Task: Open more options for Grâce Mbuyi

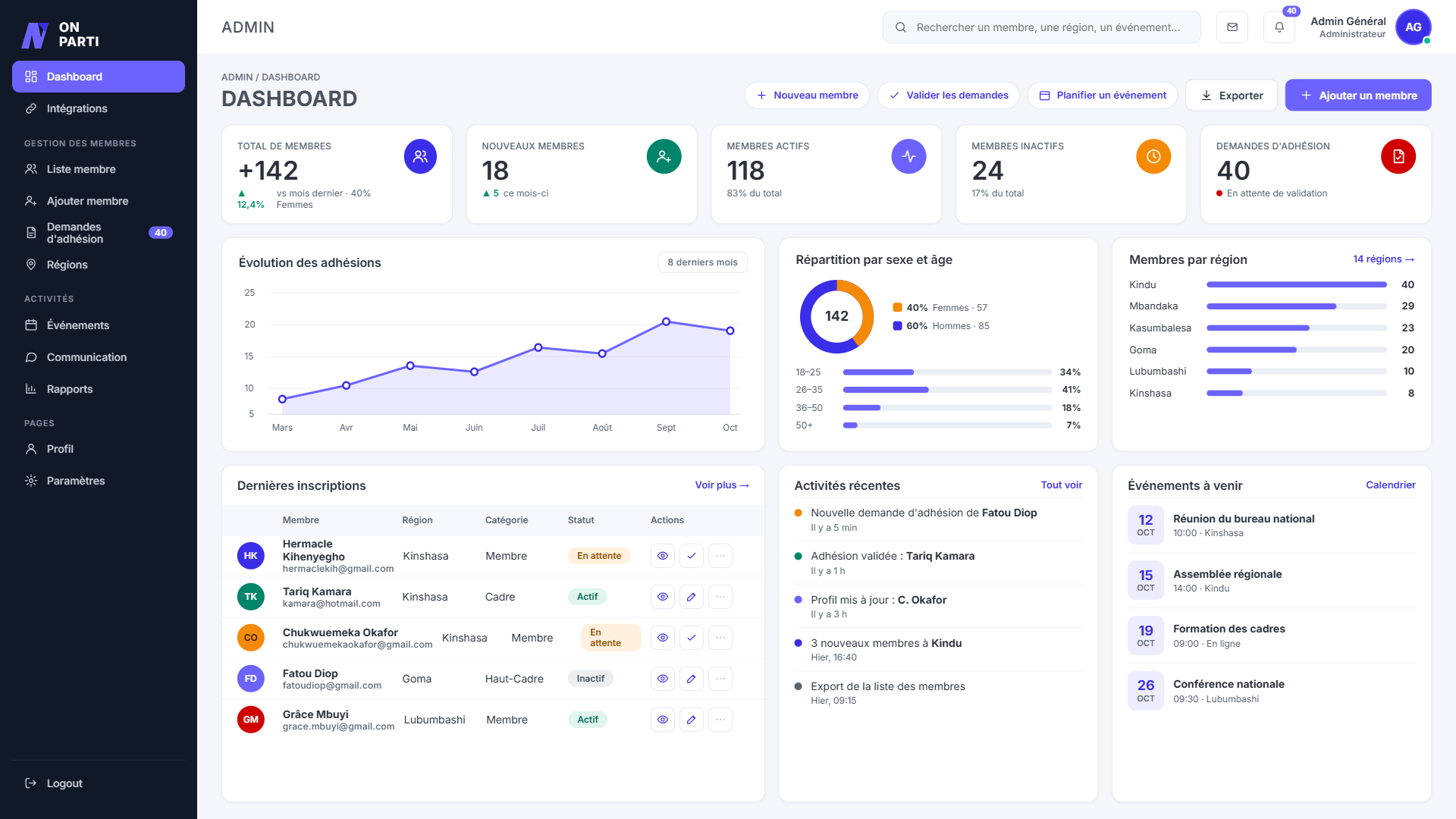Action: tap(720, 720)
